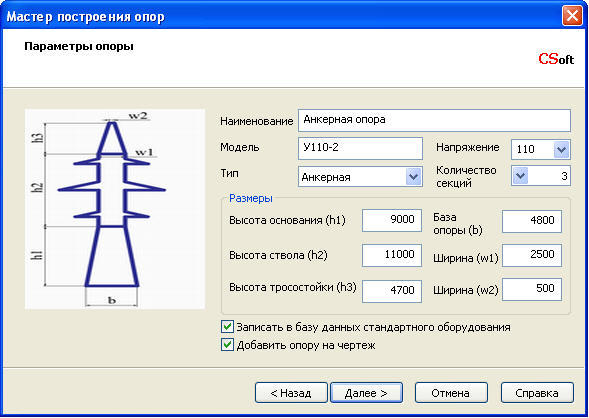The image size is (589, 418).
Task: Open help with Справка button
Action: 537,393
